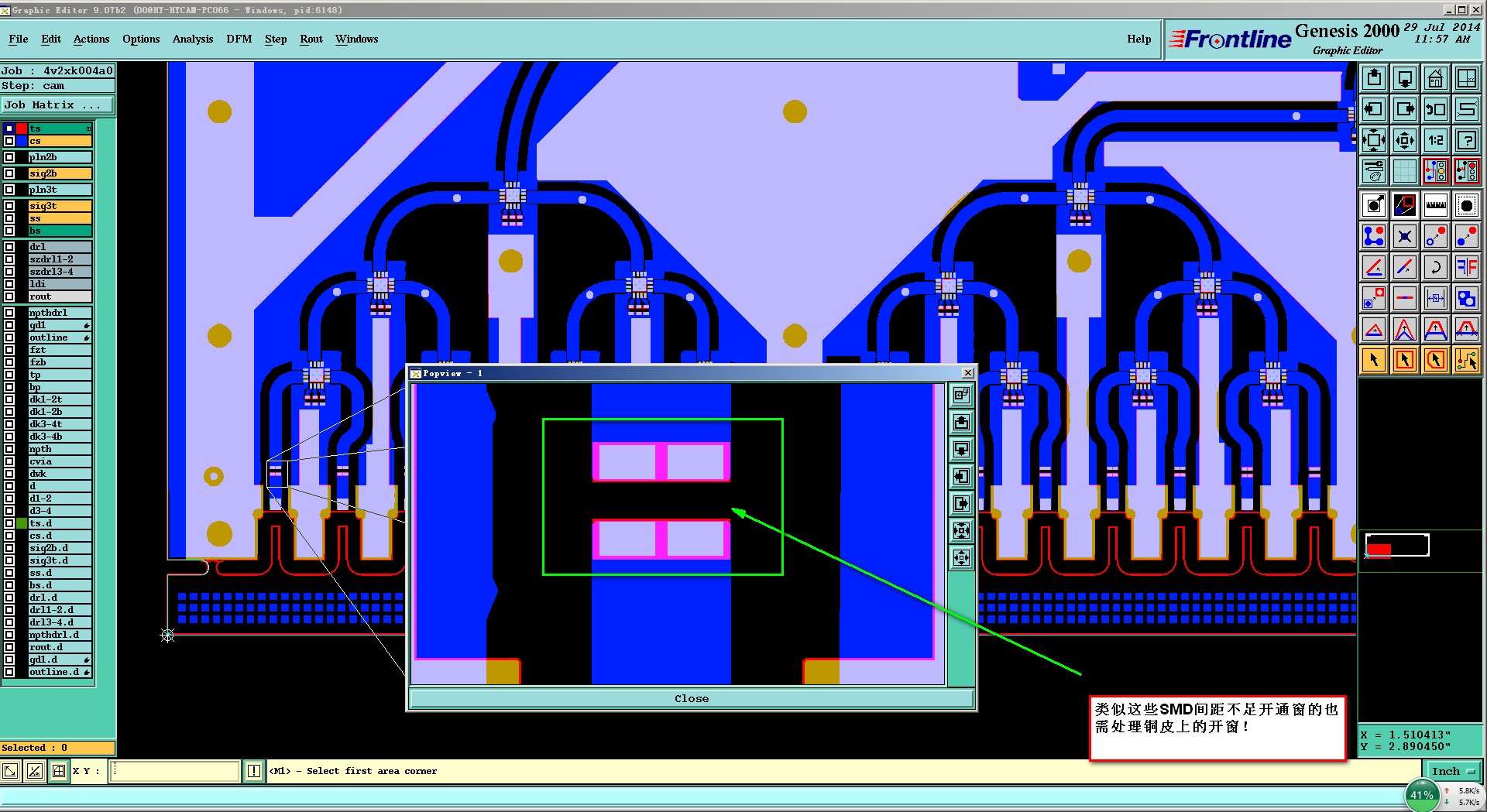1487x812 pixels.
Task: Open the File menu
Action: coord(19,39)
